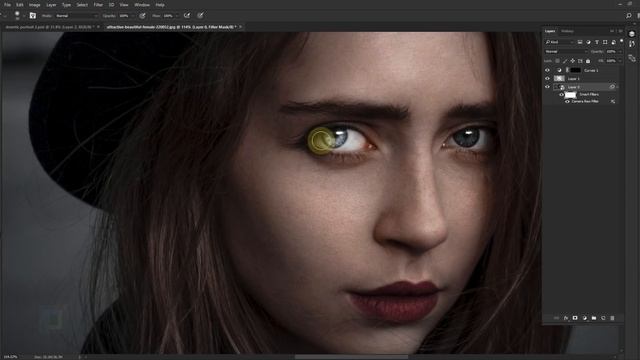Viewport: 640px width, 360px height.
Task: Open the layer blend mode dropdown
Action: tap(566, 52)
